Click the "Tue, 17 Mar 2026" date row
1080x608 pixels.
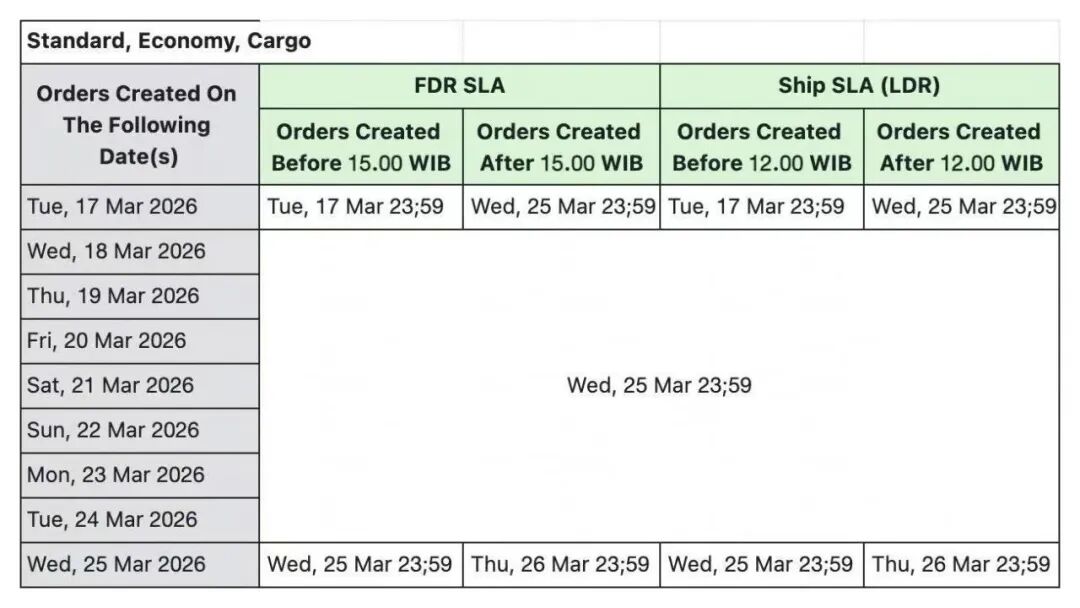(x=112, y=207)
